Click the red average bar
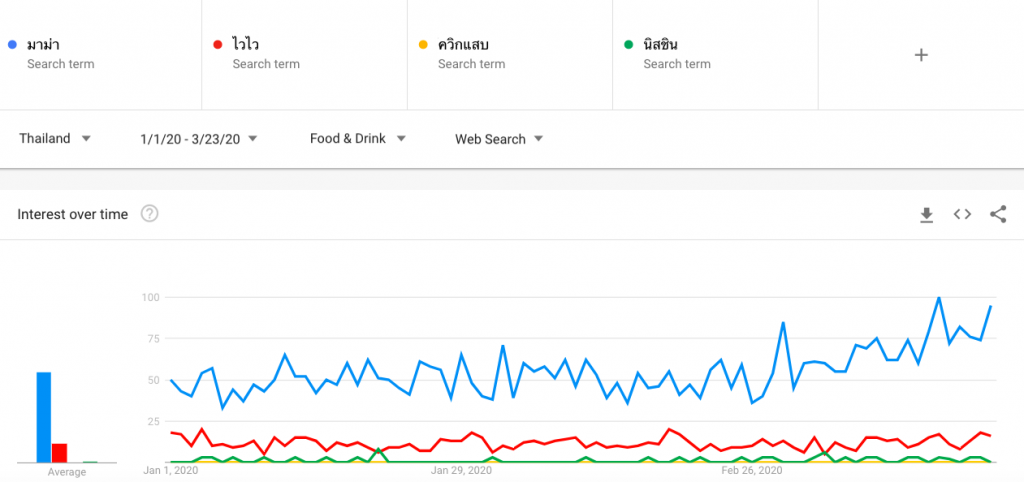Screen dimensions: 1024x482 point(59,453)
